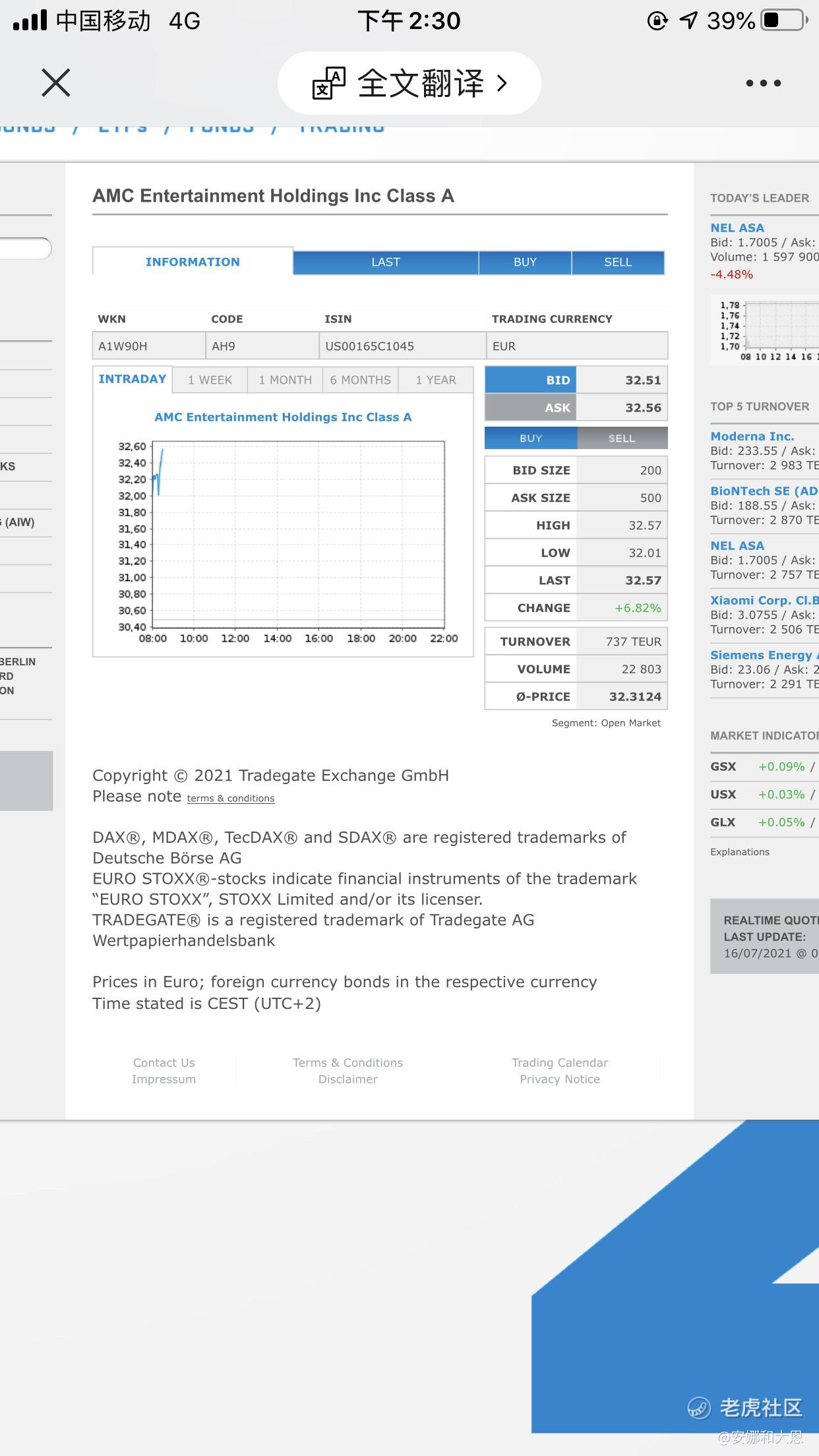Open the Contact Us footer link
This screenshot has height=1456, width=819.
pyautogui.click(x=164, y=1063)
